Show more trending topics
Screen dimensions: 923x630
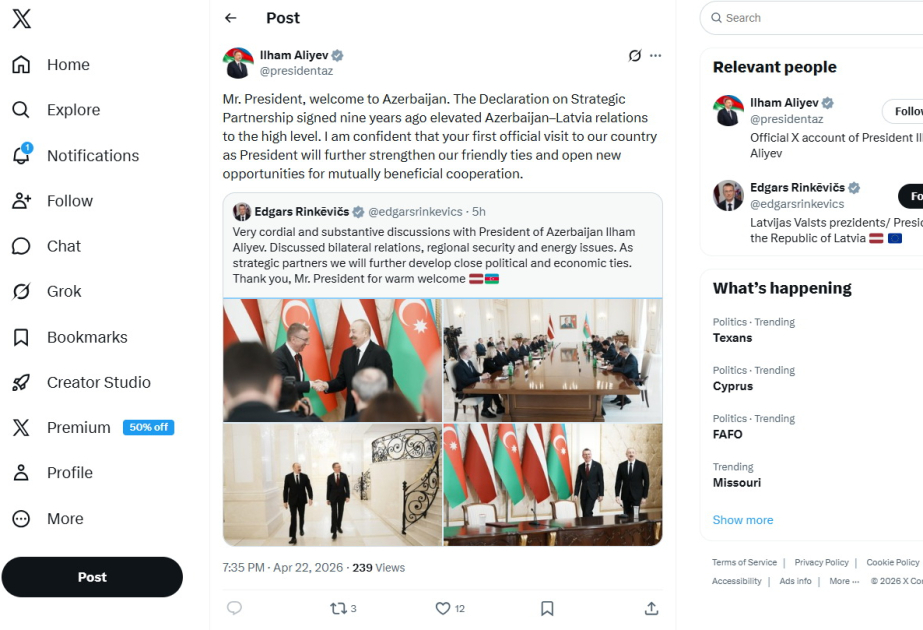coord(742,519)
